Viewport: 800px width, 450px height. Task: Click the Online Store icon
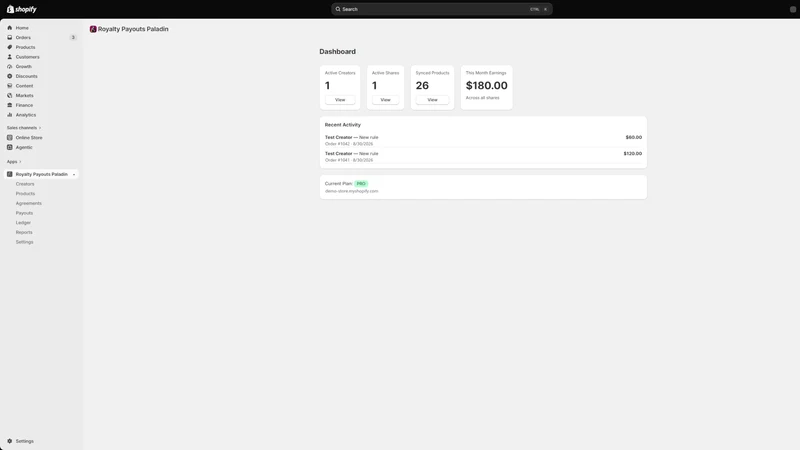click(10, 138)
